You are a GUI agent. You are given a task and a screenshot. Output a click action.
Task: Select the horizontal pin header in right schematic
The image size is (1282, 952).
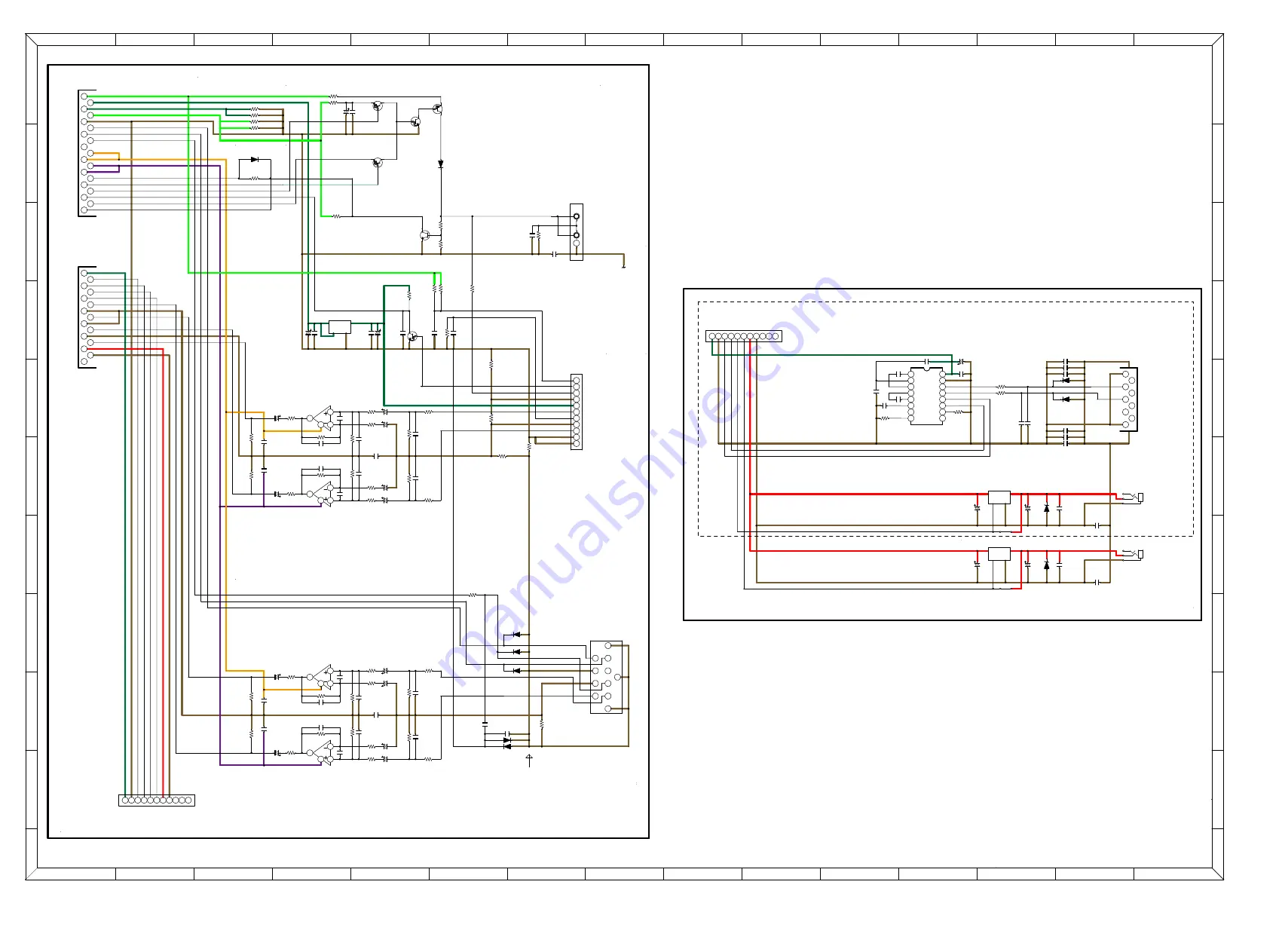743,336
